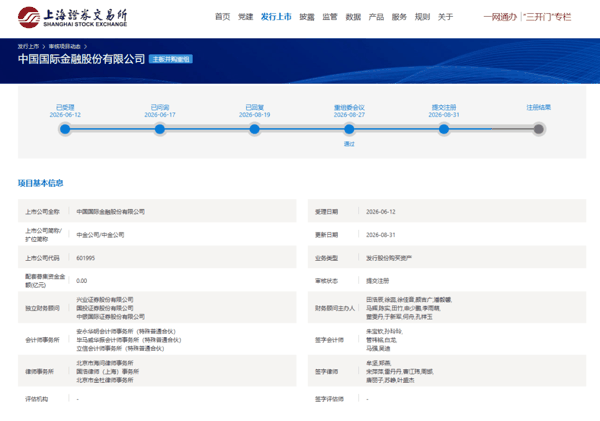Open the 一网通办 link
This screenshot has height=421, width=600.
[x=500, y=17]
